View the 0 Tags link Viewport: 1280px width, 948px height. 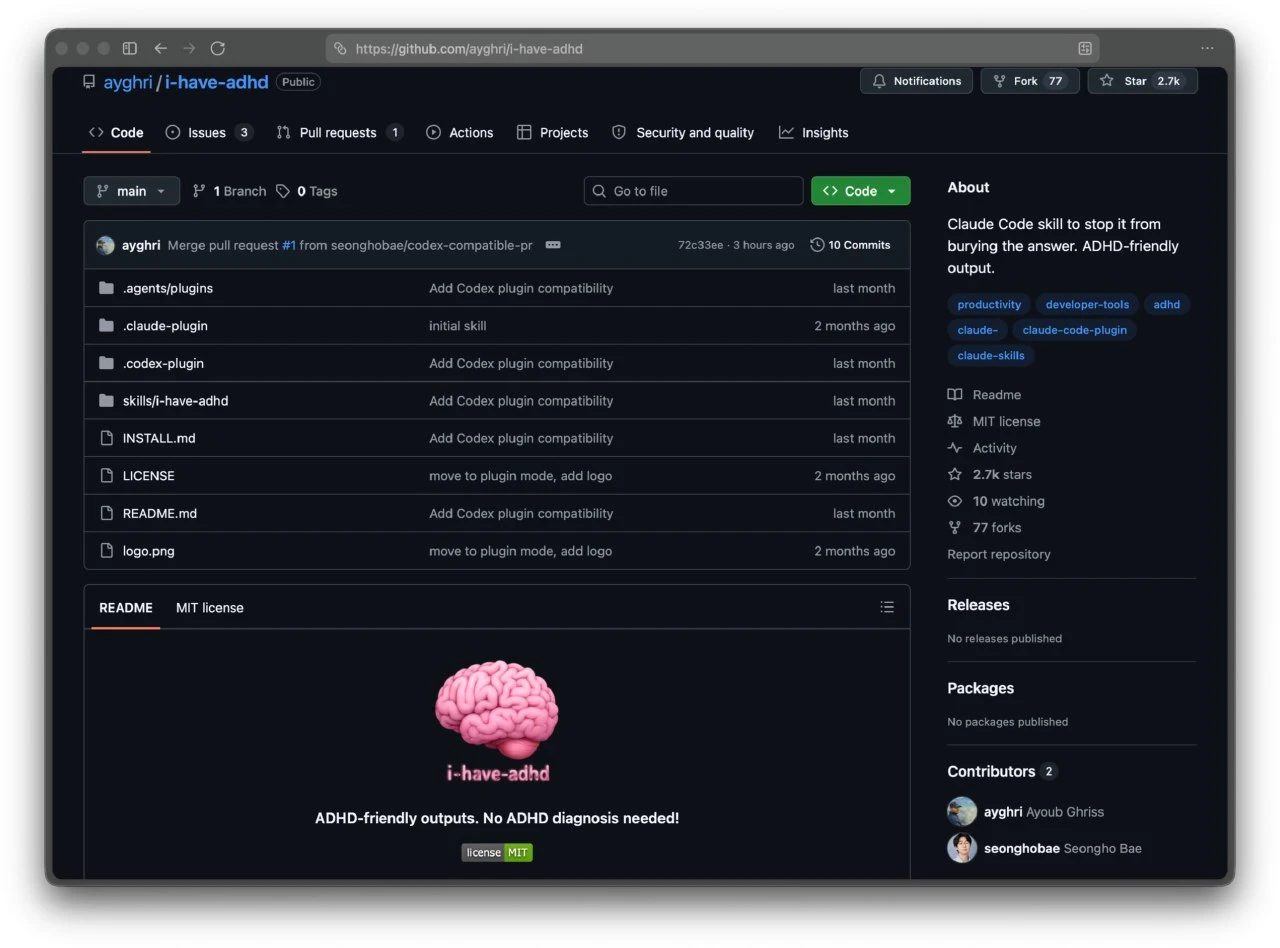coord(307,191)
